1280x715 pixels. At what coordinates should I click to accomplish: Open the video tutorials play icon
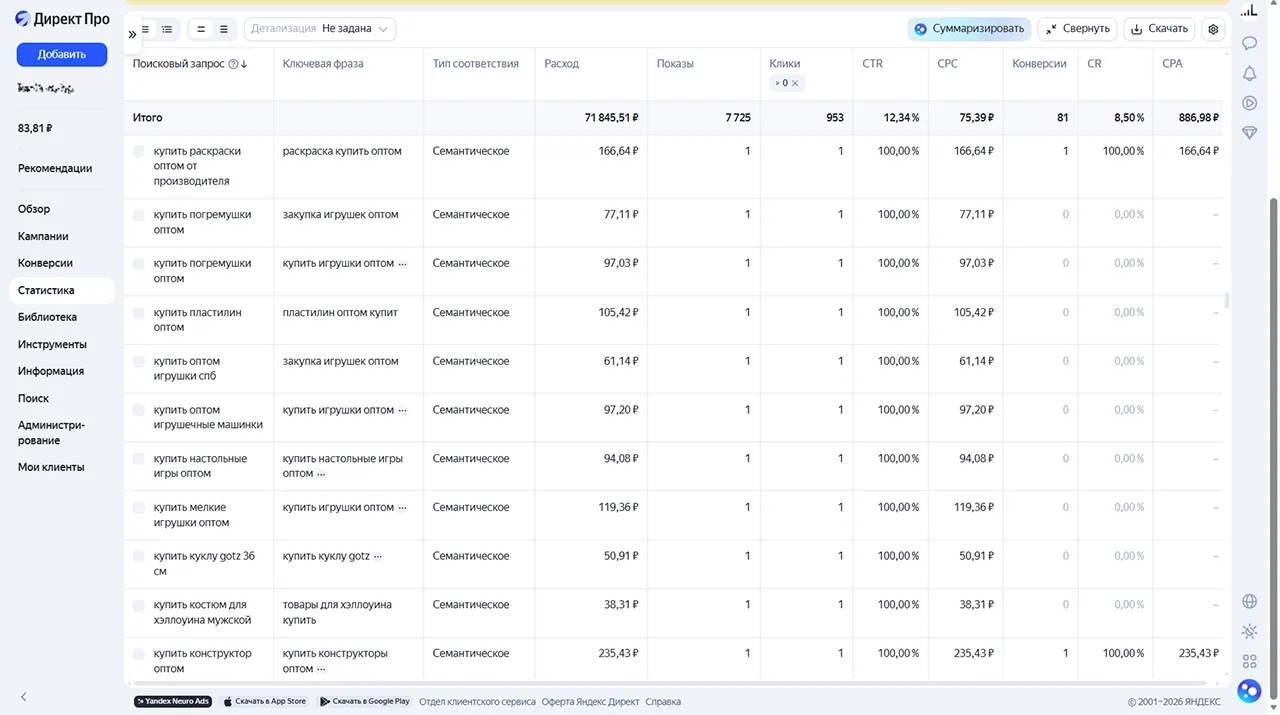point(1249,103)
